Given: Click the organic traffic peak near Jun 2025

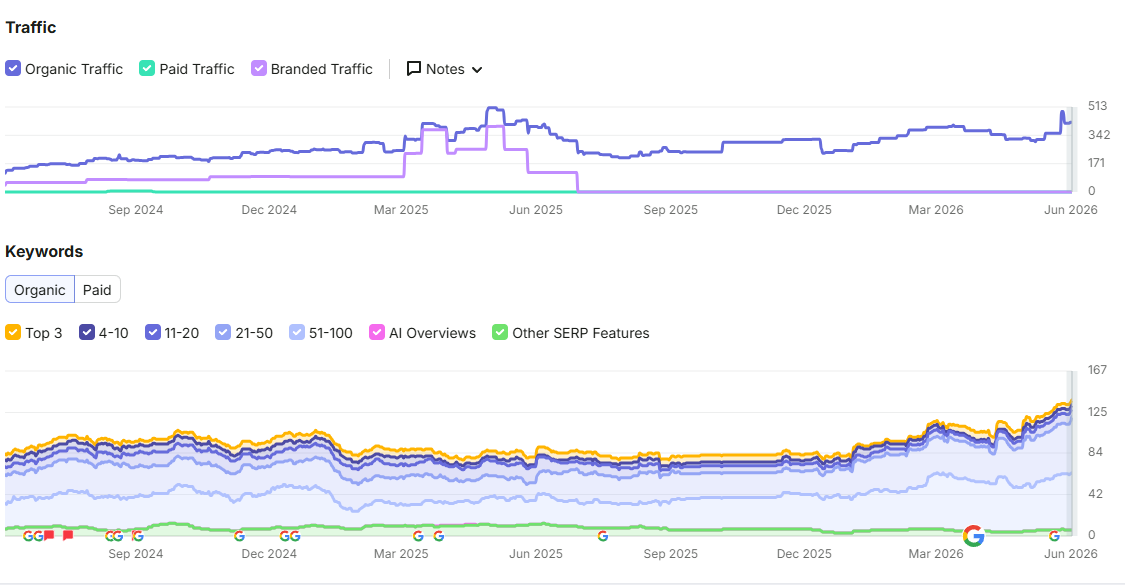Looking at the screenshot, I should [494, 109].
